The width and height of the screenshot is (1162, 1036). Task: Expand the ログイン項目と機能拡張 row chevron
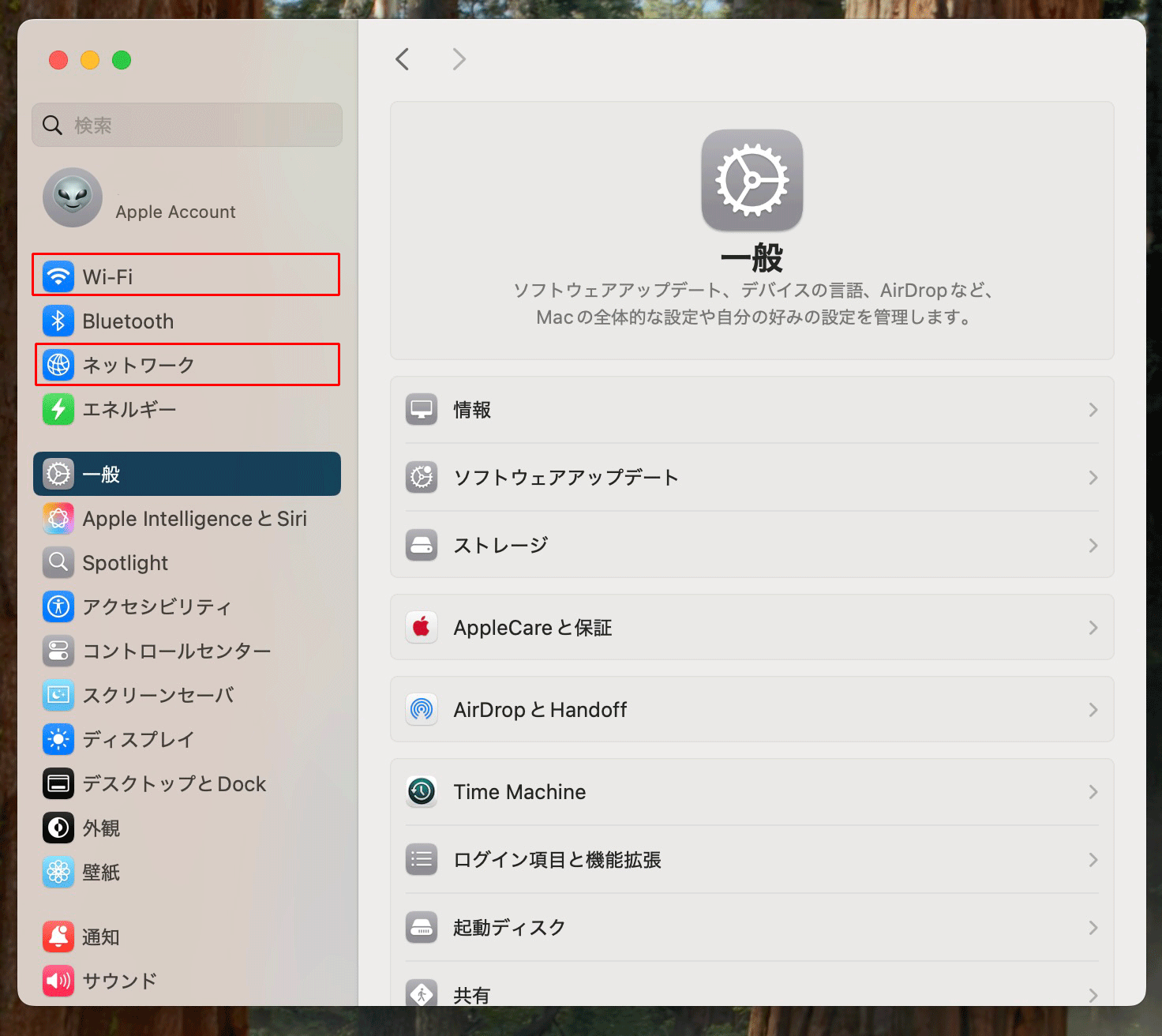(x=1093, y=859)
